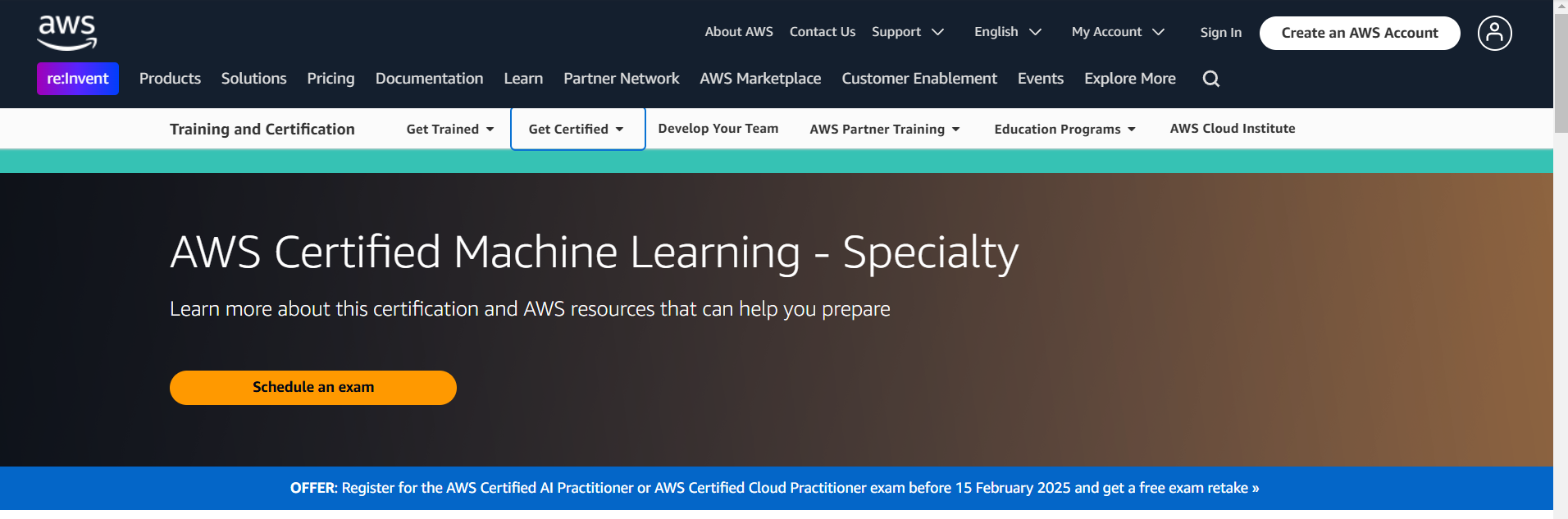Click the user profile avatar icon
The image size is (1568, 519).
(1494, 33)
